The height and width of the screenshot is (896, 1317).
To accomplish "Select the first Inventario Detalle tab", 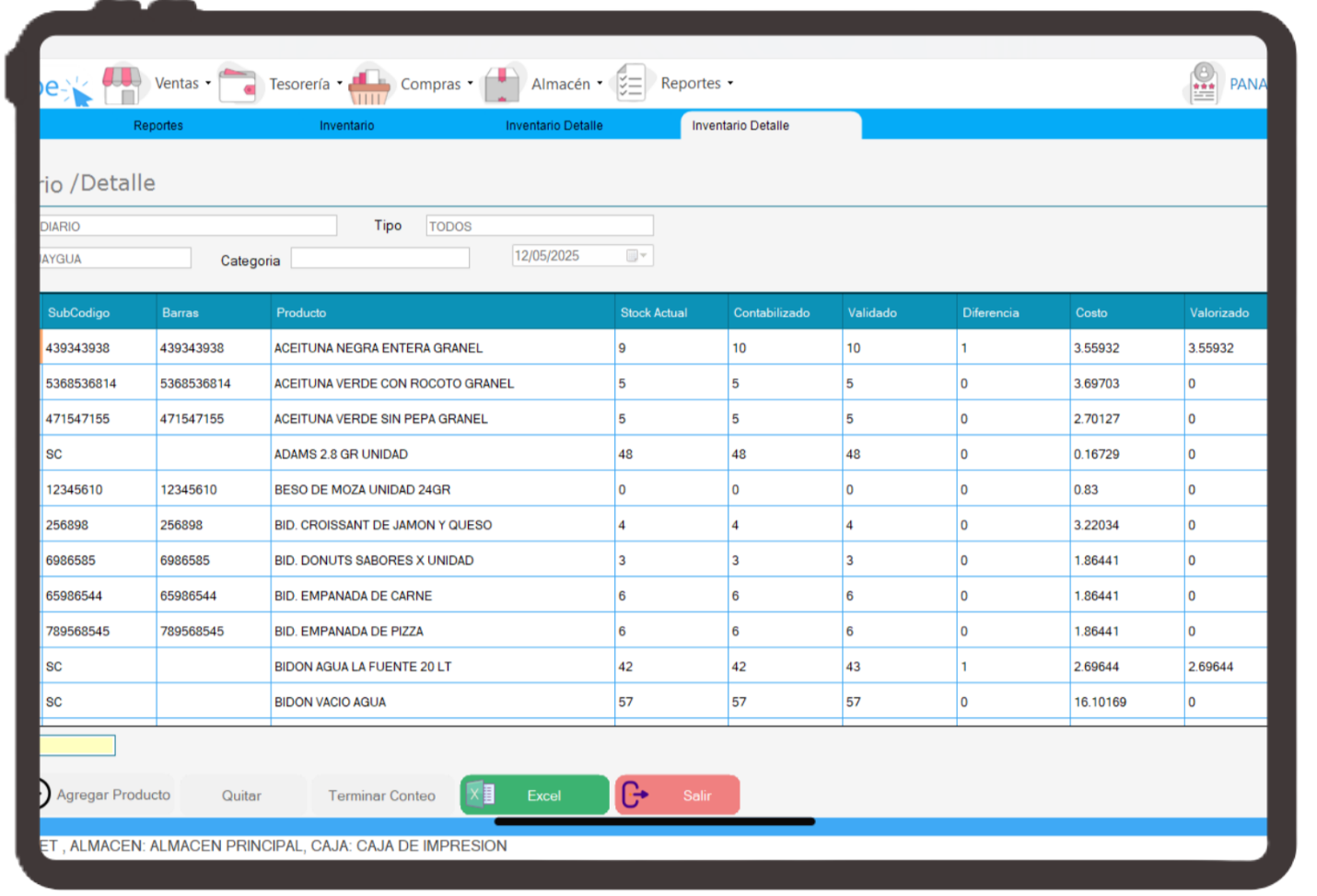I will coord(554,125).
